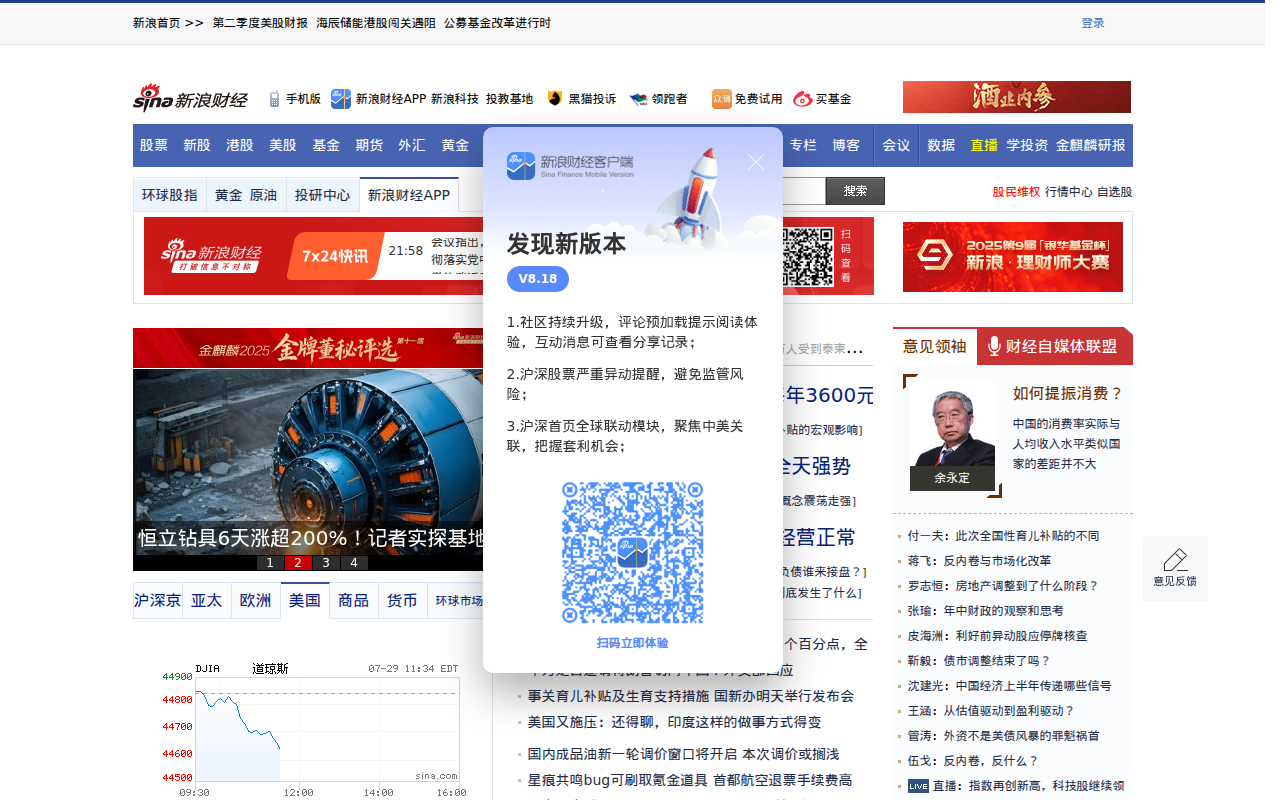The image size is (1280, 800).
Task: Open the 手机版 phone icon link
Action: click(274, 99)
